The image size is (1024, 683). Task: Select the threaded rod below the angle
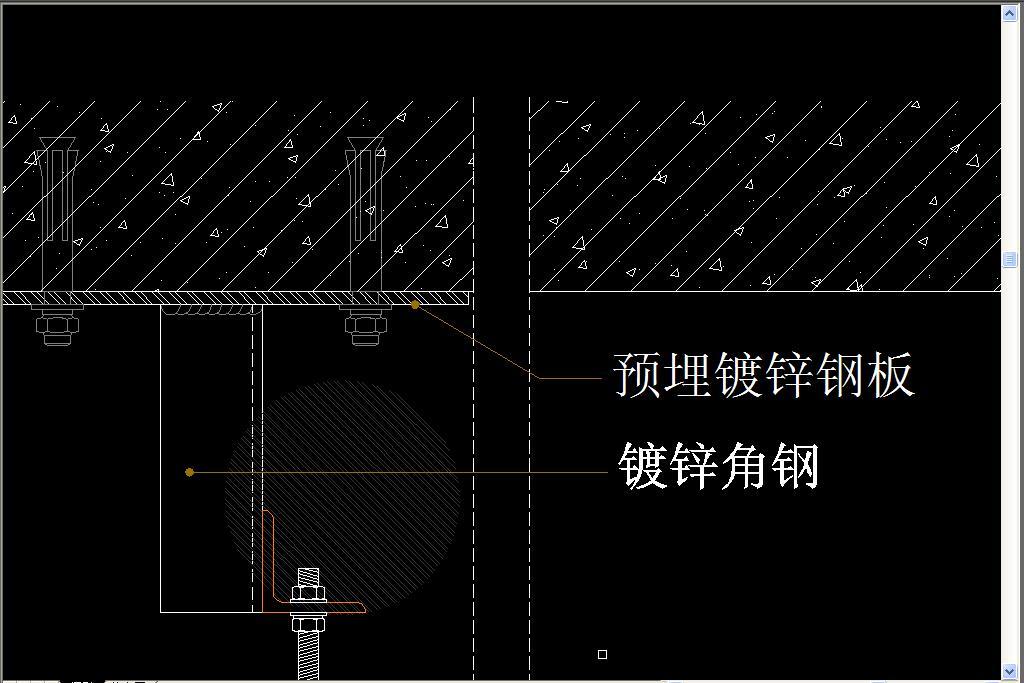pyautogui.click(x=308, y=650)
